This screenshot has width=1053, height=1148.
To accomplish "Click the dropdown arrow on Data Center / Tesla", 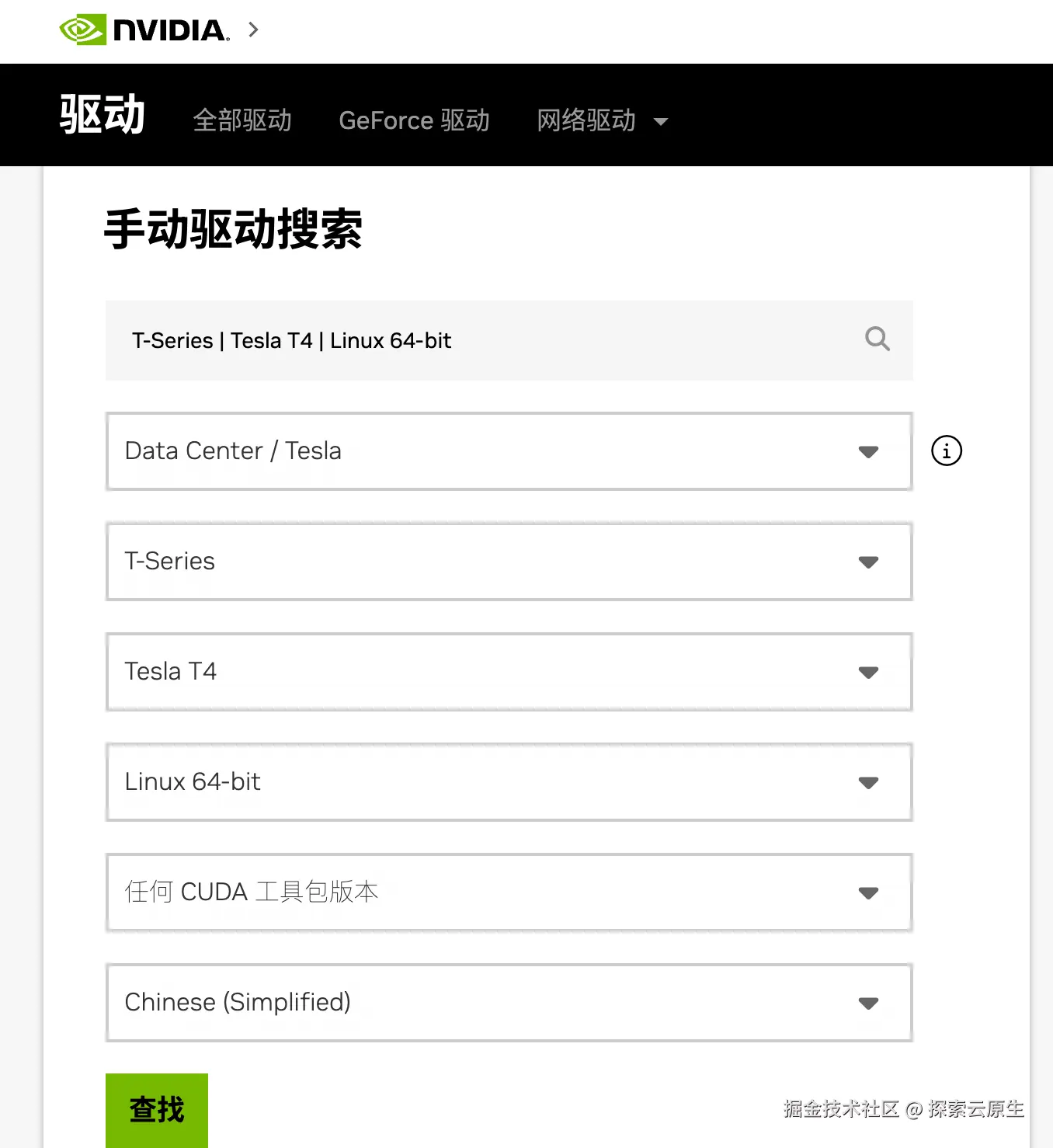I will (868, 452).
